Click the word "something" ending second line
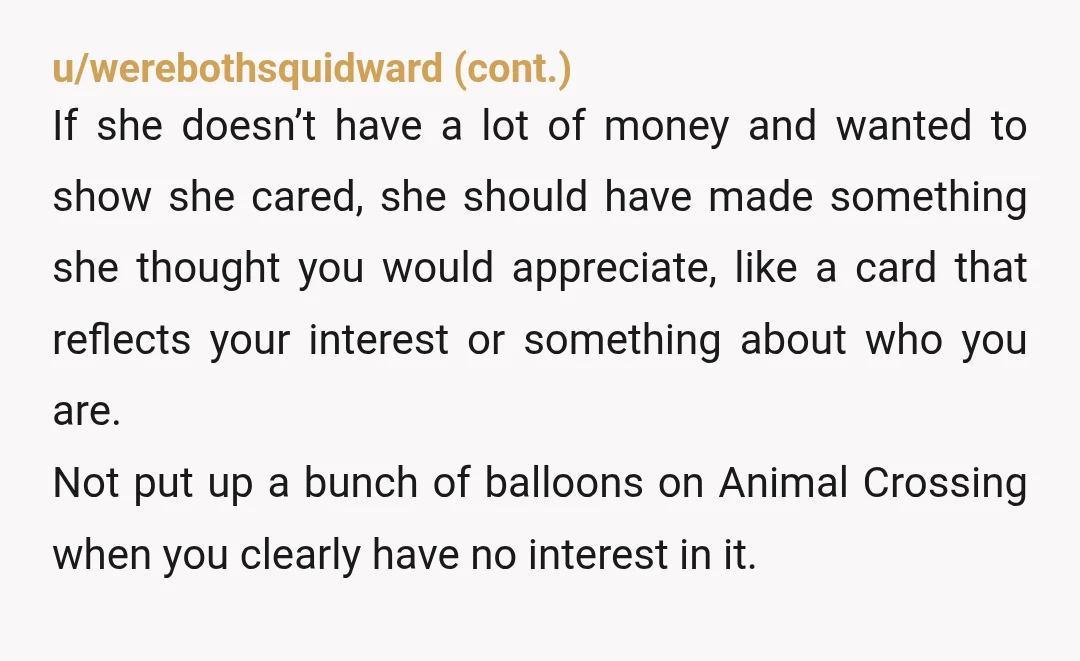 click(x=928, y=199)
